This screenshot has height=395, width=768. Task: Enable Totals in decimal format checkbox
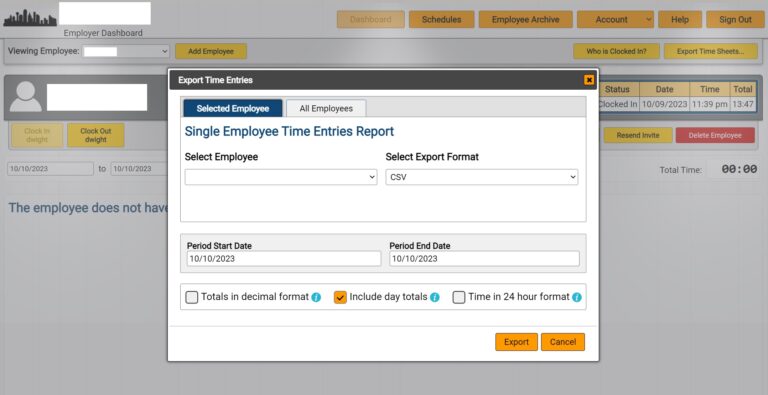[192, 297]
